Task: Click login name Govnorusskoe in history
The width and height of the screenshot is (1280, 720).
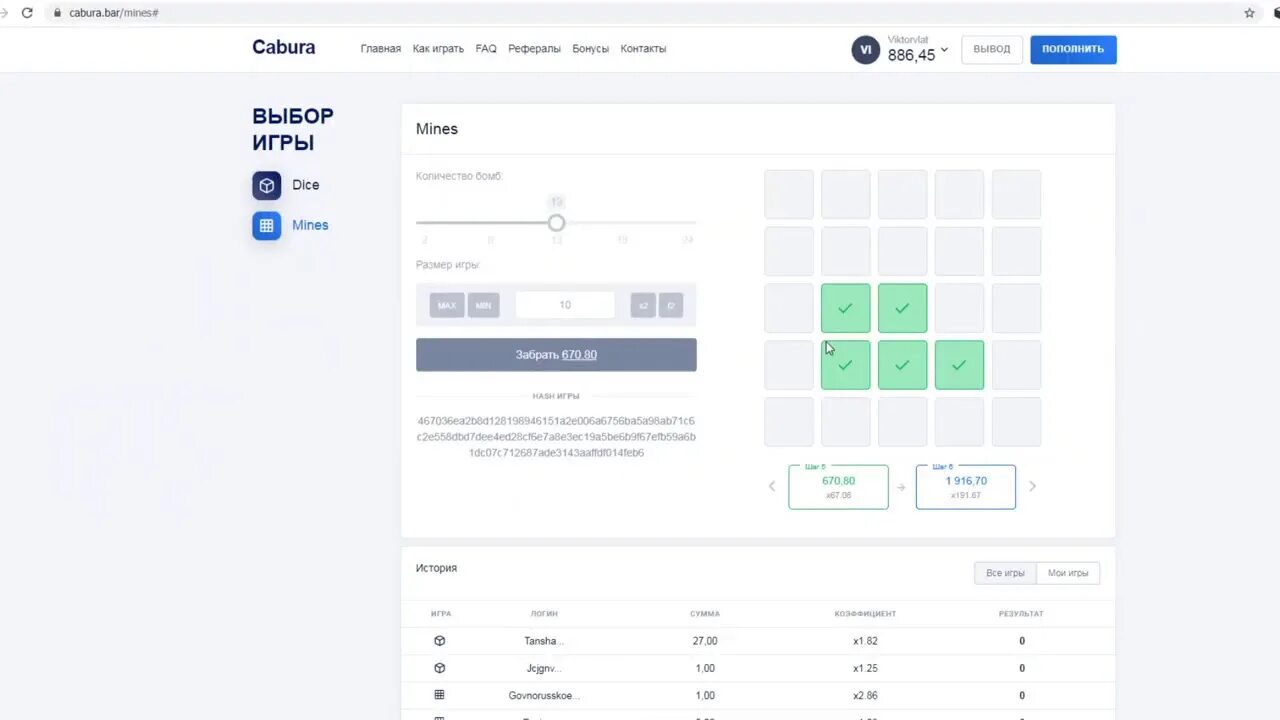Action: pos(544,695)
